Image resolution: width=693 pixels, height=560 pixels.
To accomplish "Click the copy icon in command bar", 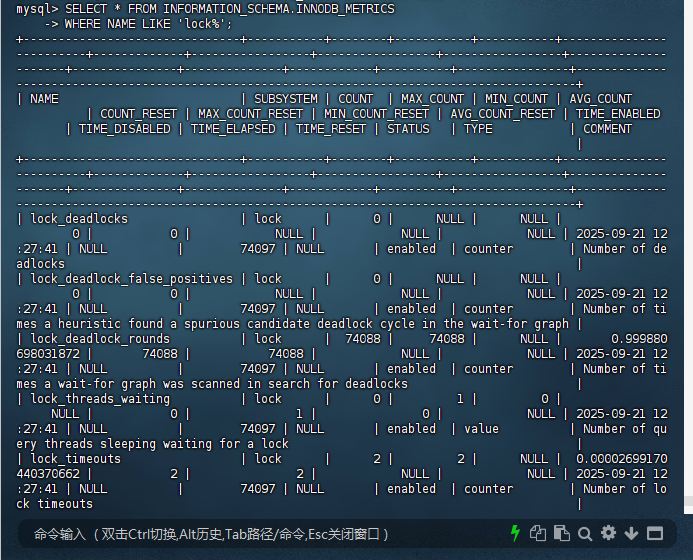I will pyautogui.click(x=538, y=533).
